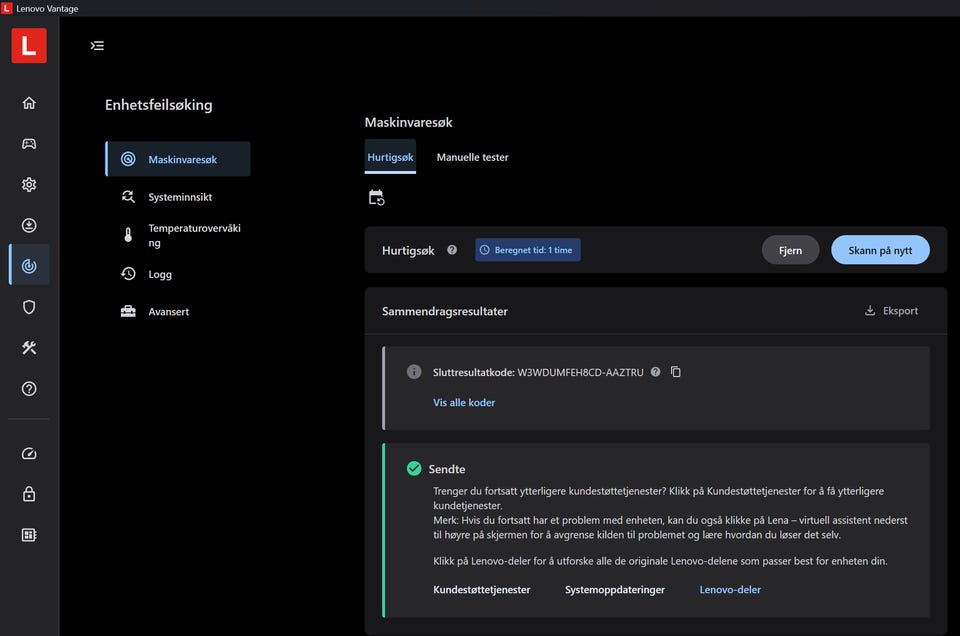Open the Kundestøttetjenester link
This screenshot has height=636, width=960.
[x=482, y=589]
